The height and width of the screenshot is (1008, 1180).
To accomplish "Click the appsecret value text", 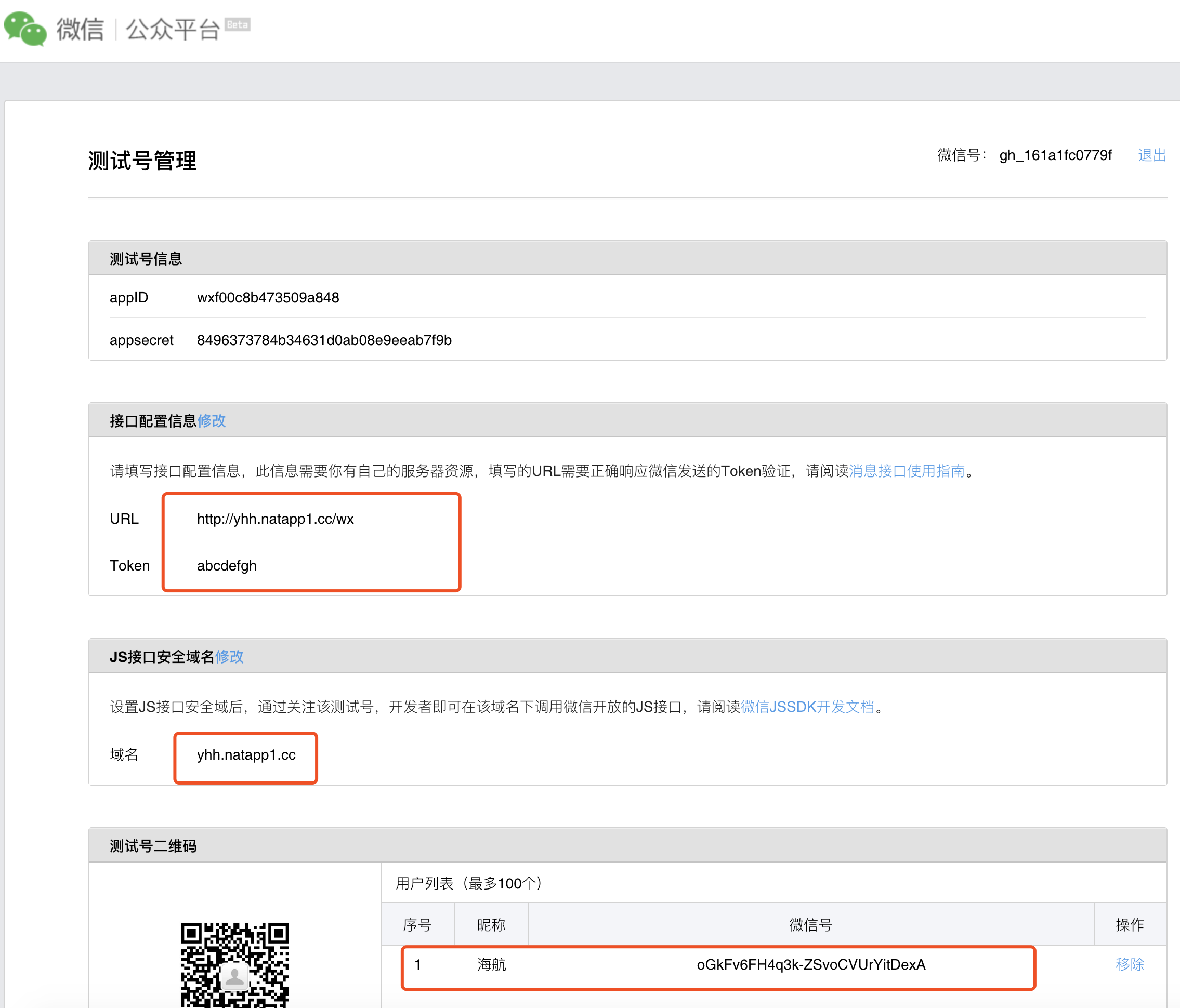I will point(324,340).
